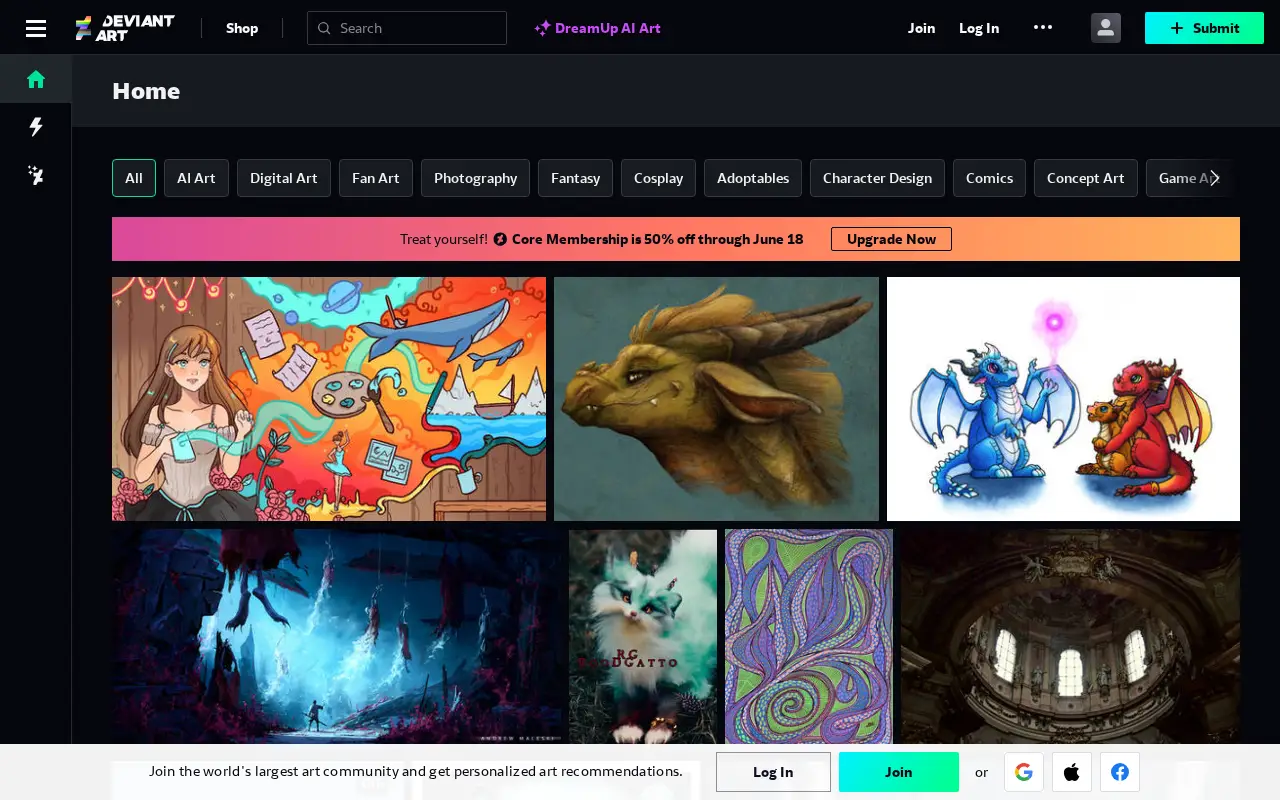Select the All category tab
This screenshot has height=800, width=1280.
[x=134, y=178]
